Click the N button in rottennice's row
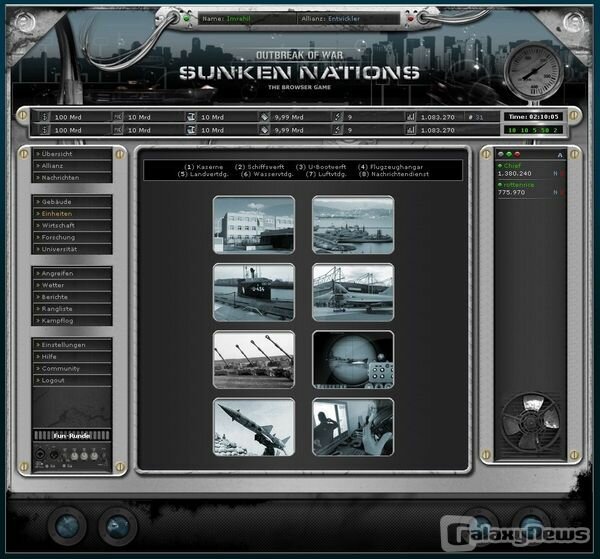 point(555,192)
